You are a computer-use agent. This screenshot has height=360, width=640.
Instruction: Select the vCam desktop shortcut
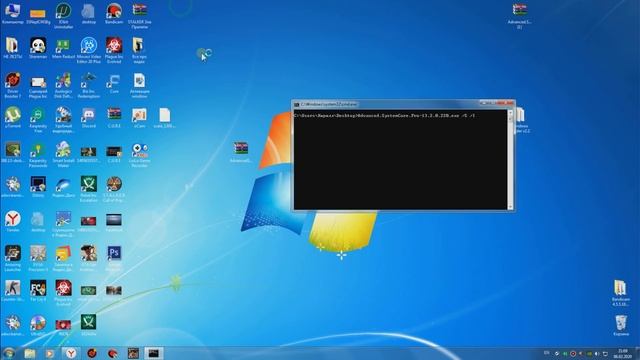coord(140,118)
